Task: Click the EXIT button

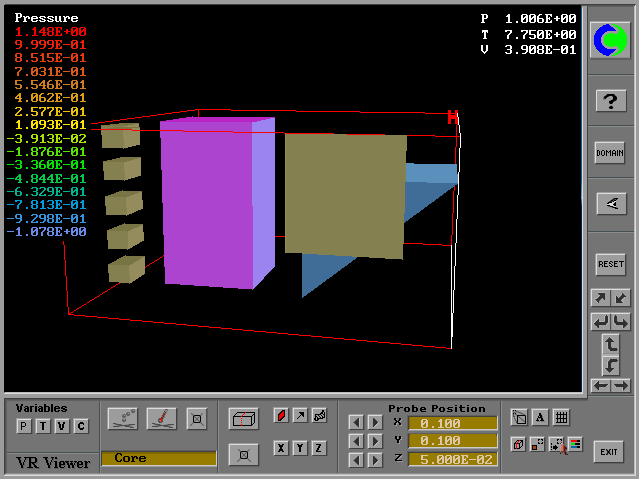Action: 609,452
